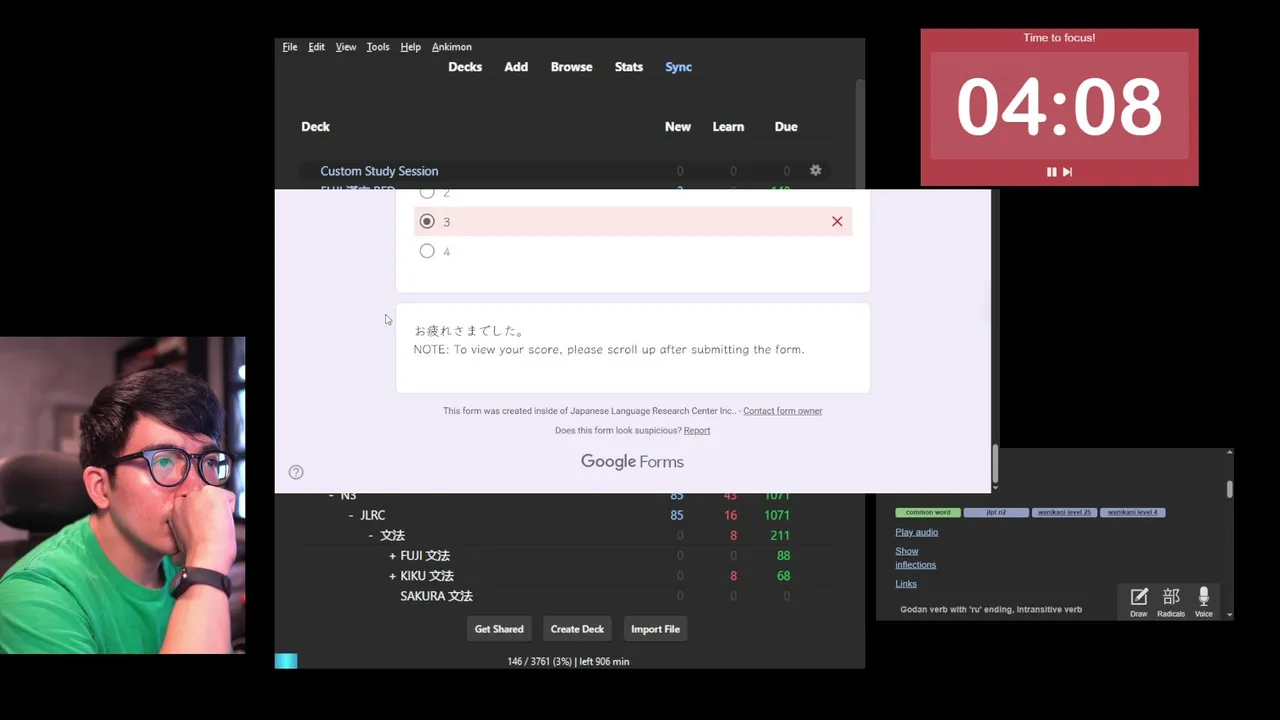
Task: Expand the KIKU 文法 deck
Action: (392, 576)
